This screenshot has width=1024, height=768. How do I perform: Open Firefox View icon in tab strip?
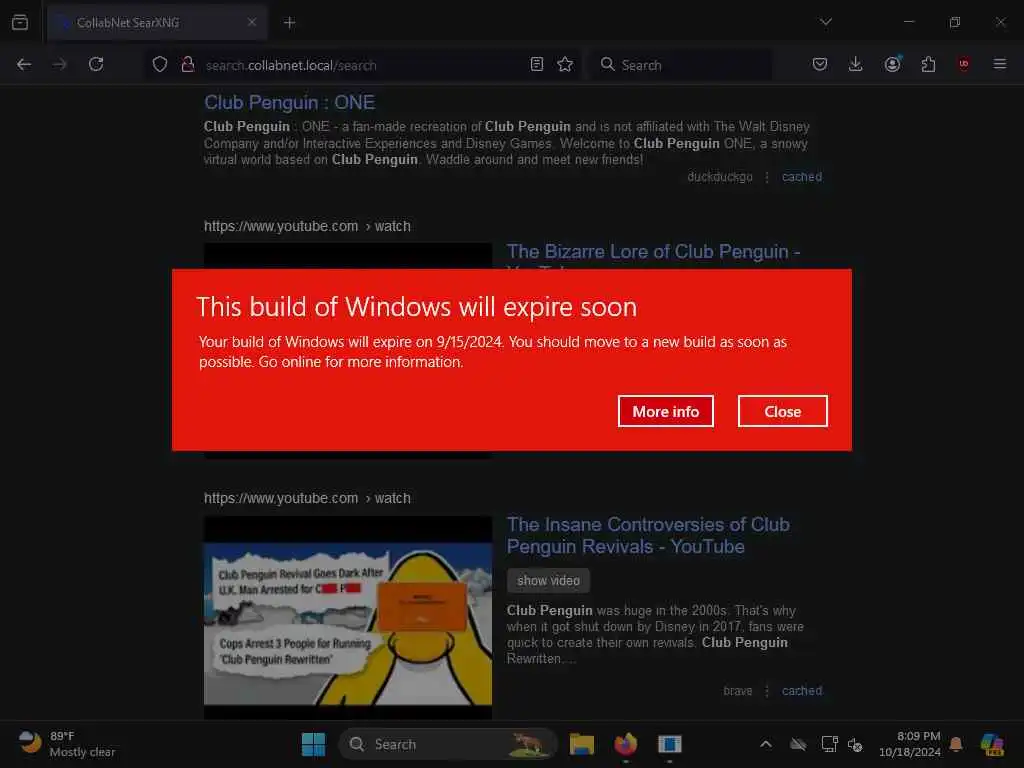pos(20,22)
